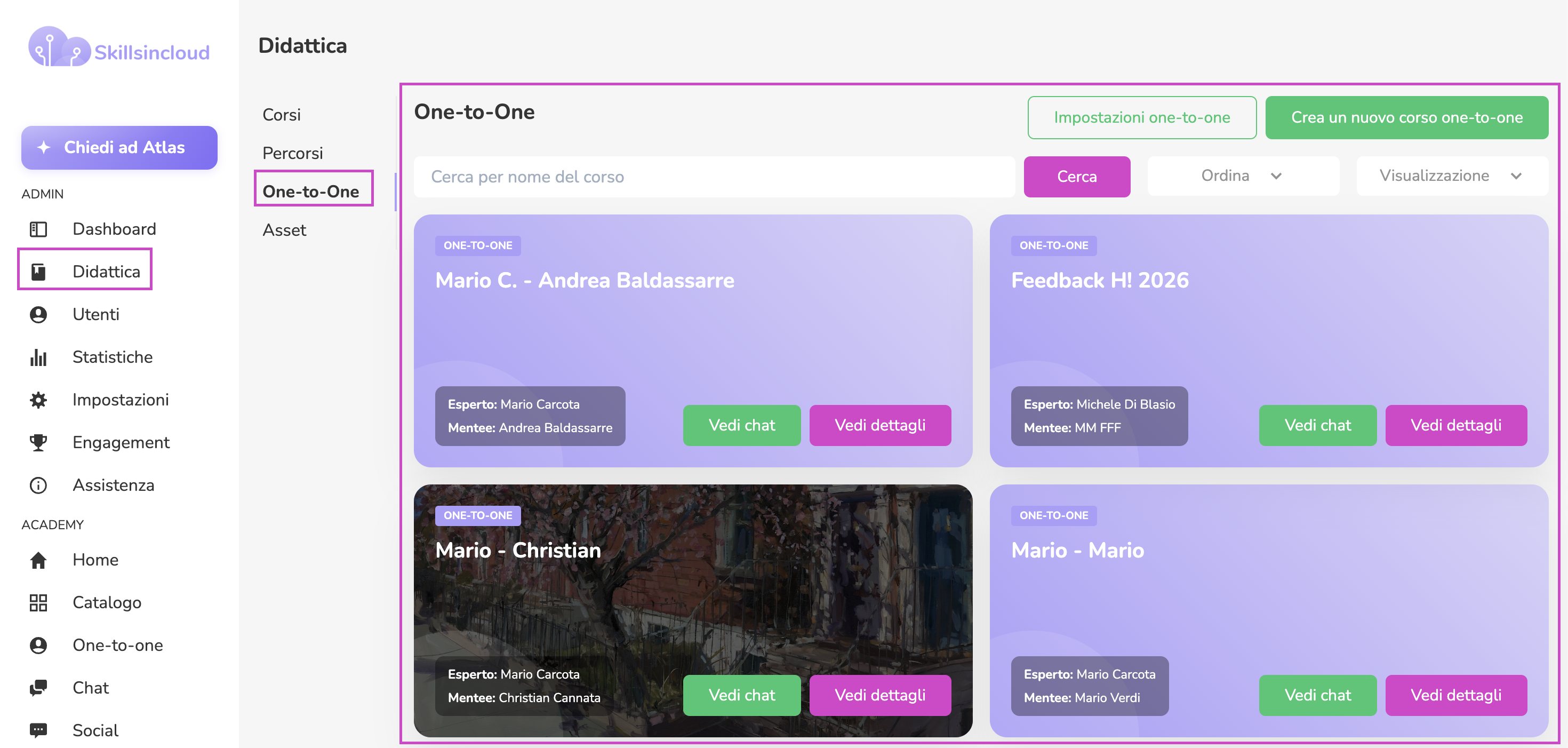
Task: Open the Ordina sort dropdown
Action: (1243, 176)
